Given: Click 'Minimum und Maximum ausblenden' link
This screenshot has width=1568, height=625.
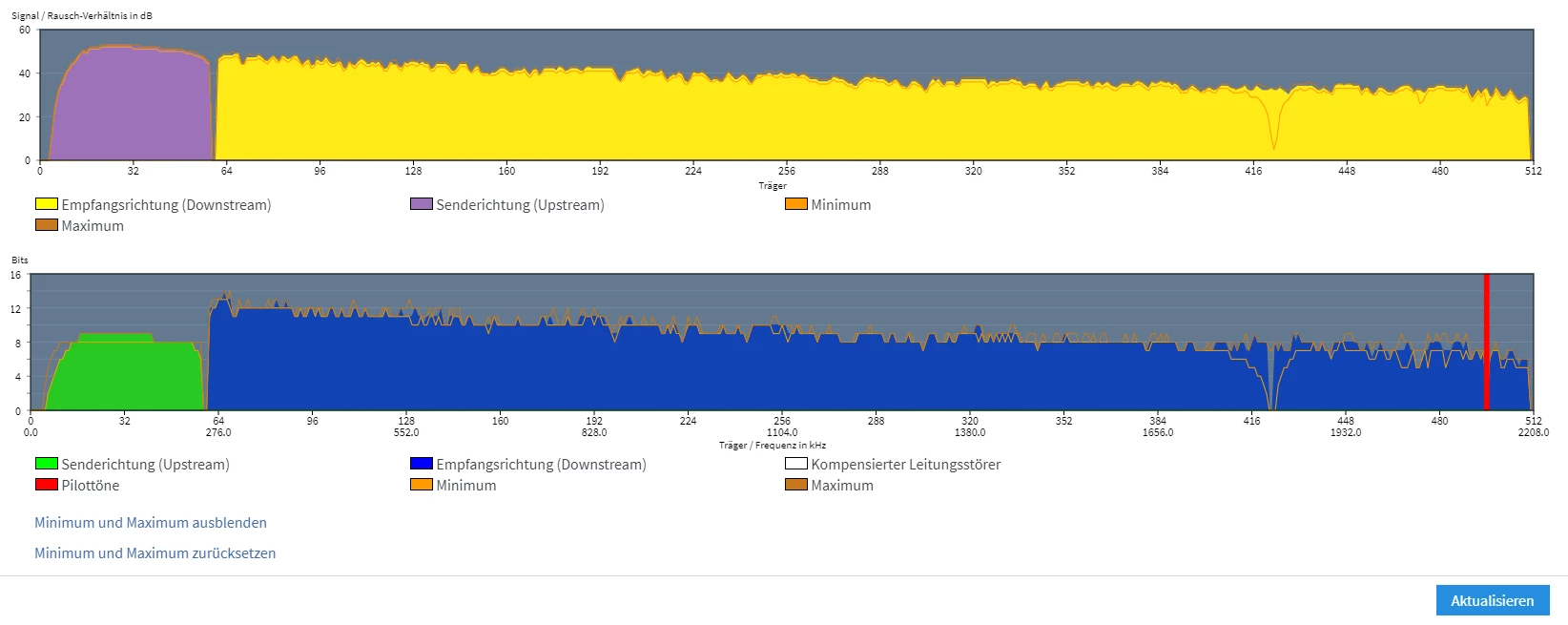Looking at the screenshot, I should 151,523.
